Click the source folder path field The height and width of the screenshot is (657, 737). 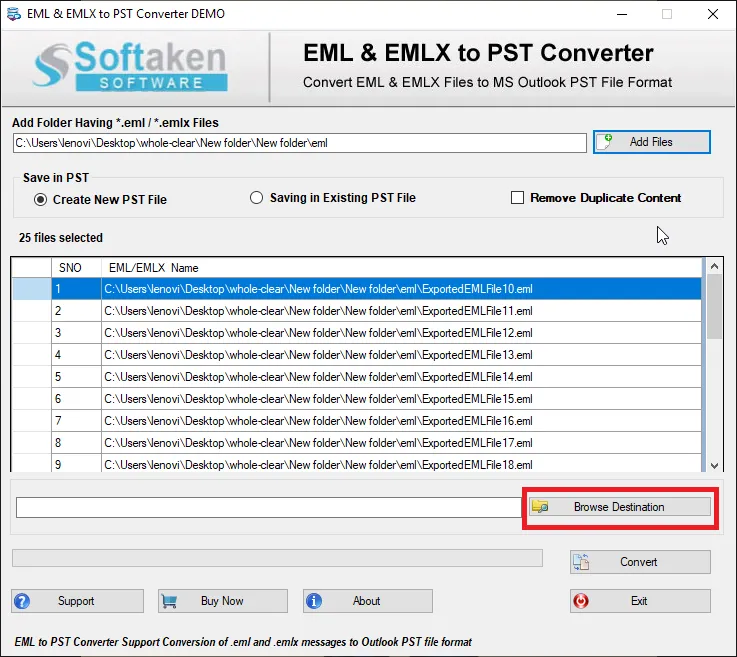point(300,143)
